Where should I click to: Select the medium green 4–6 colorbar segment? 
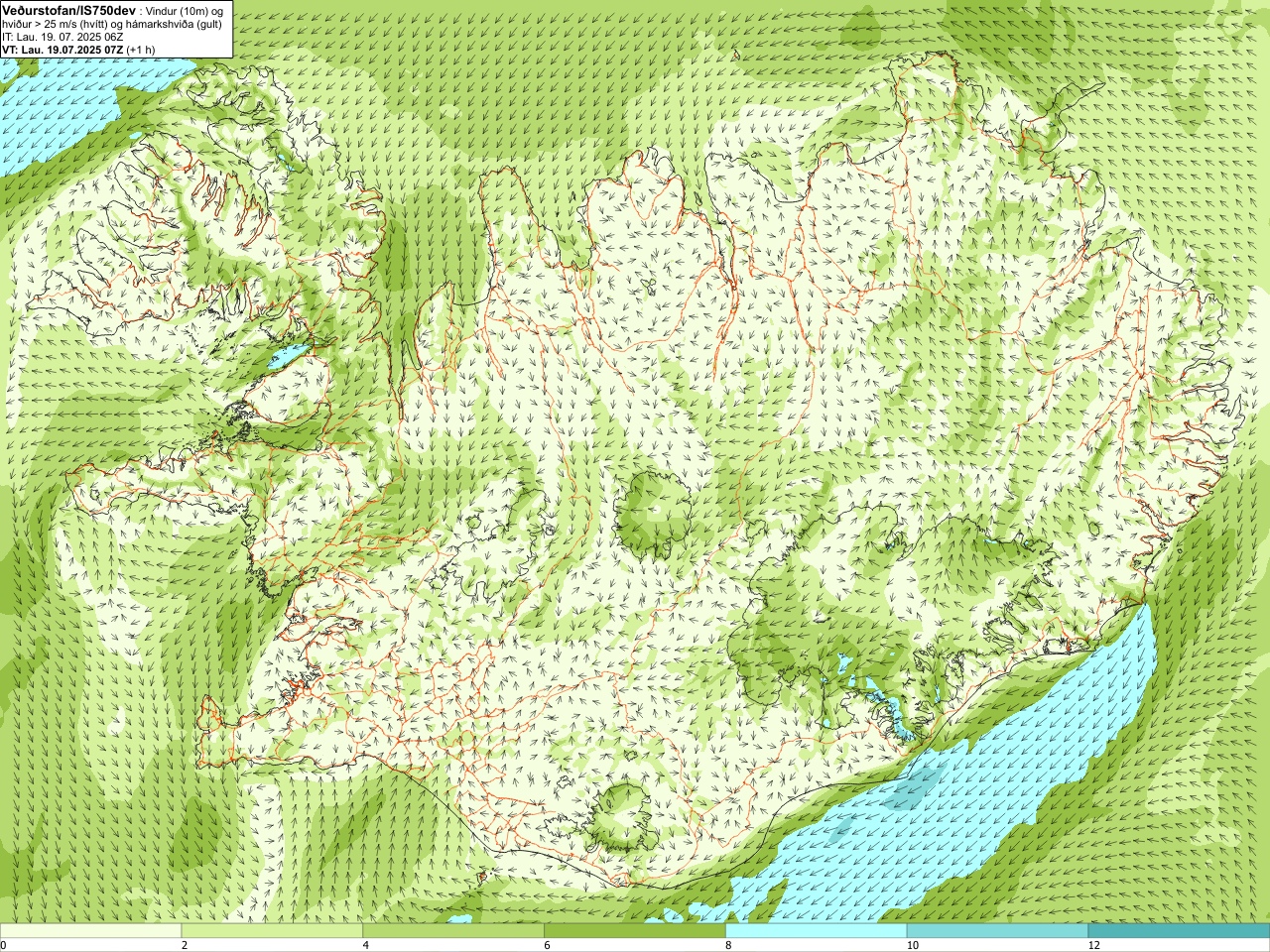[x=453, y=931]
